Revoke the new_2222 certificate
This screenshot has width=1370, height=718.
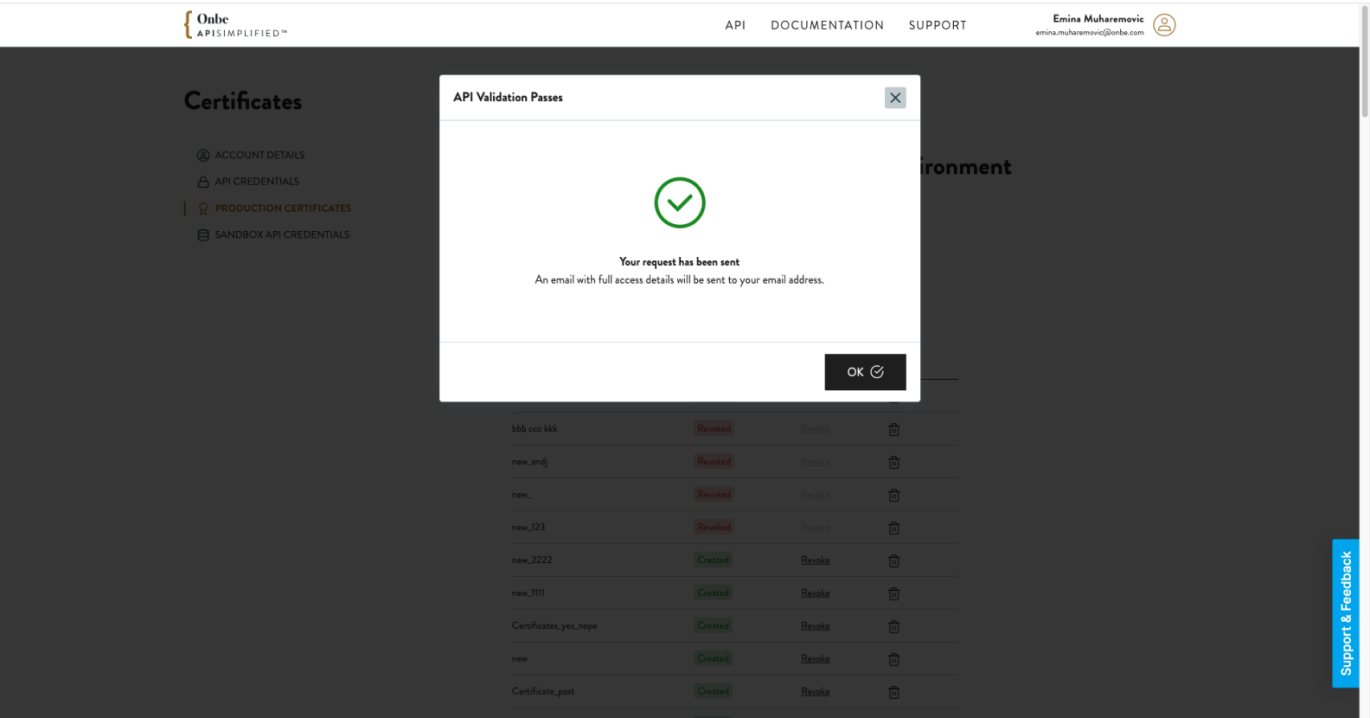(x=815, y=560)
